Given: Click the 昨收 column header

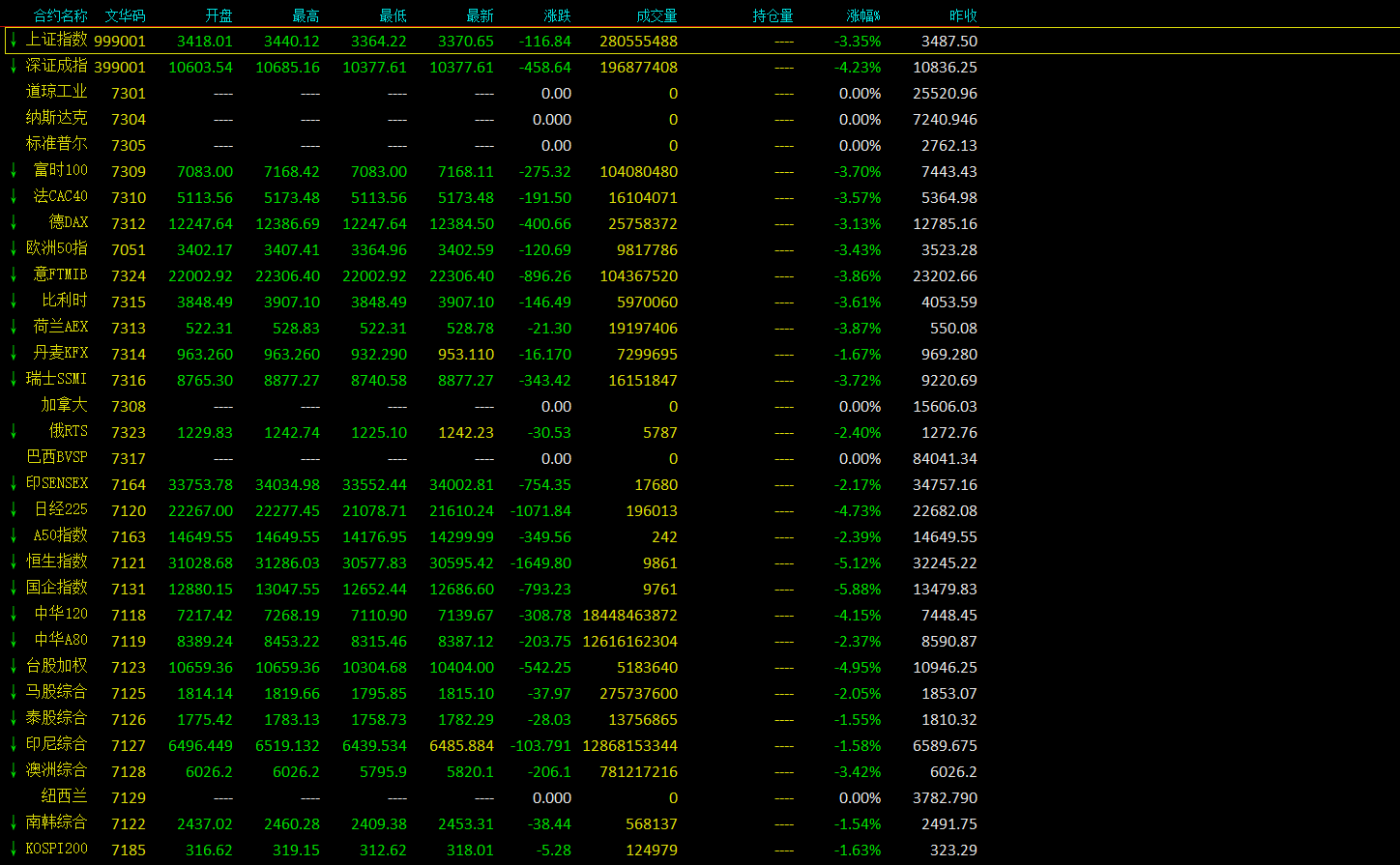Looking at the screenshot, I should (x=963, y=15).
